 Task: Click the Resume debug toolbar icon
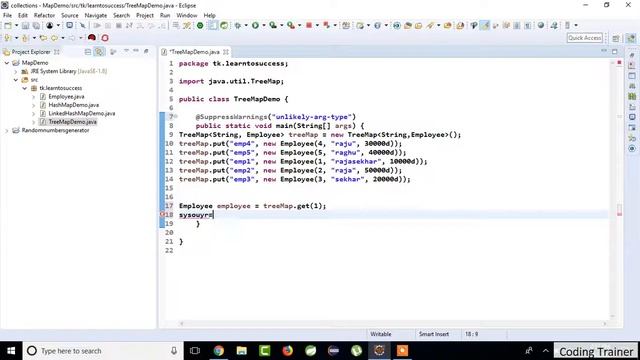pyautogui.click(x=97, y=25)
